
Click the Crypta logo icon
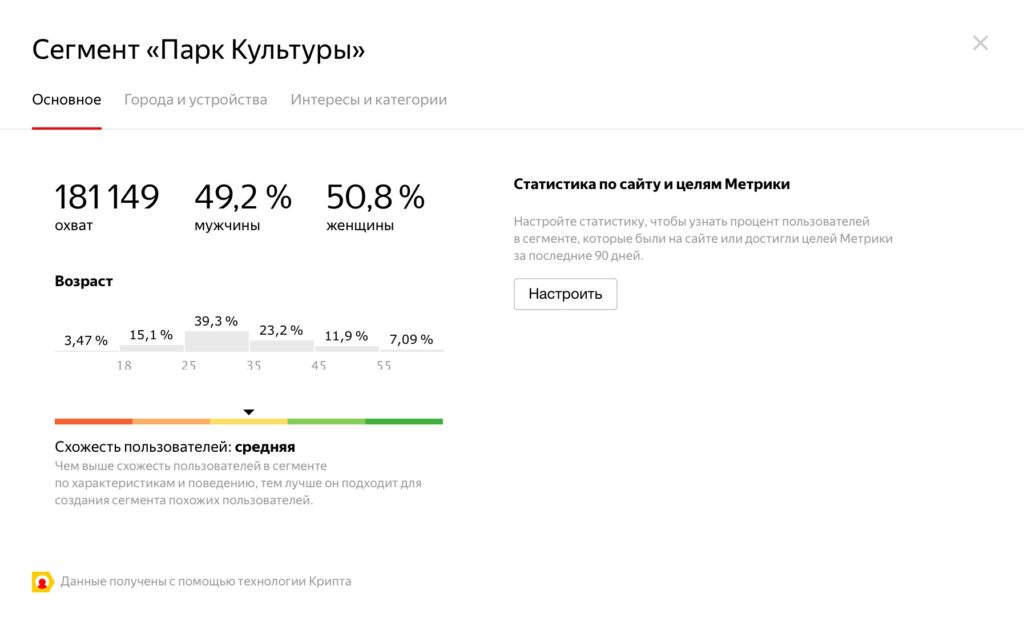(x=42, y=581)
